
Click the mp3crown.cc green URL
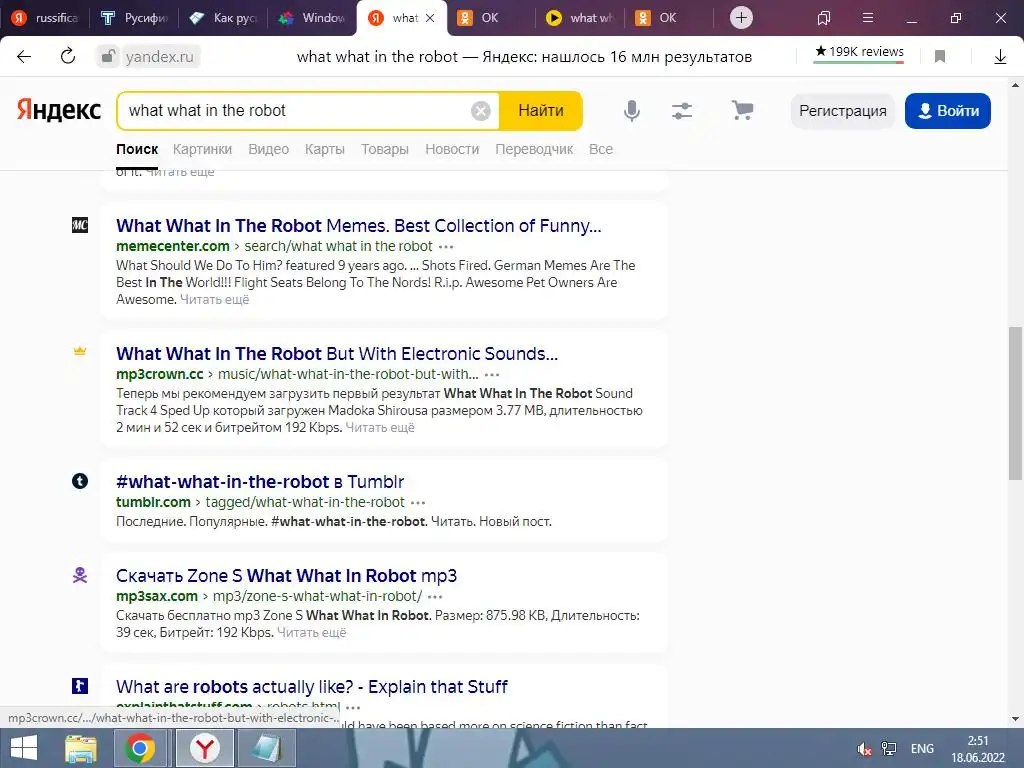pyautogui.click(x=160, y=374)
